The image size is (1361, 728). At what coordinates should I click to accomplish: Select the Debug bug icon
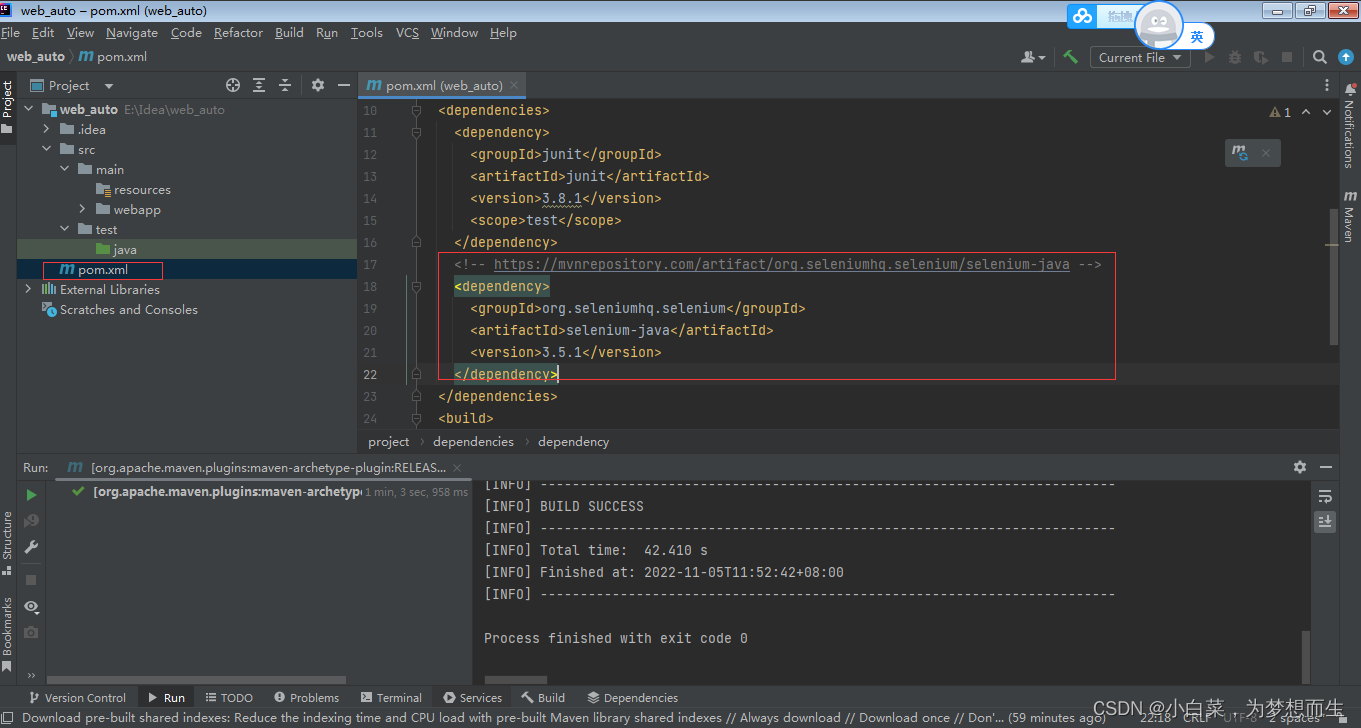1234,57
